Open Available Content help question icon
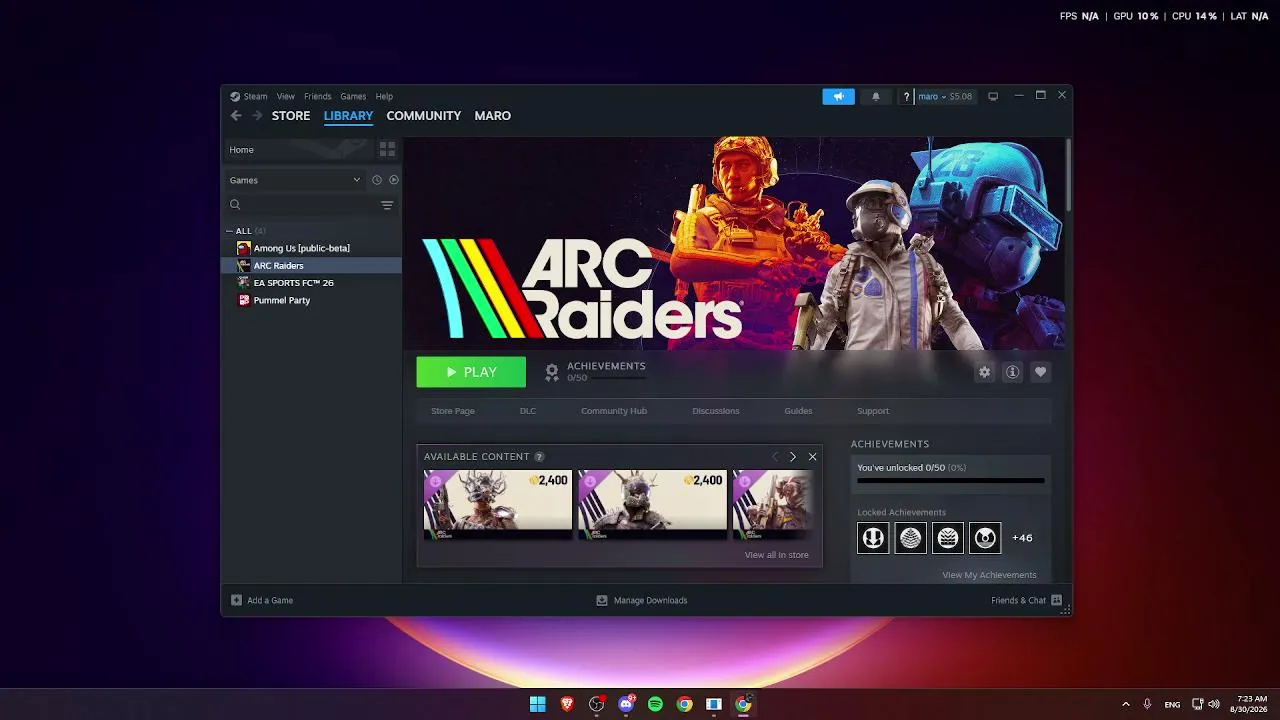1280x720 pixels. click(540, 457)
